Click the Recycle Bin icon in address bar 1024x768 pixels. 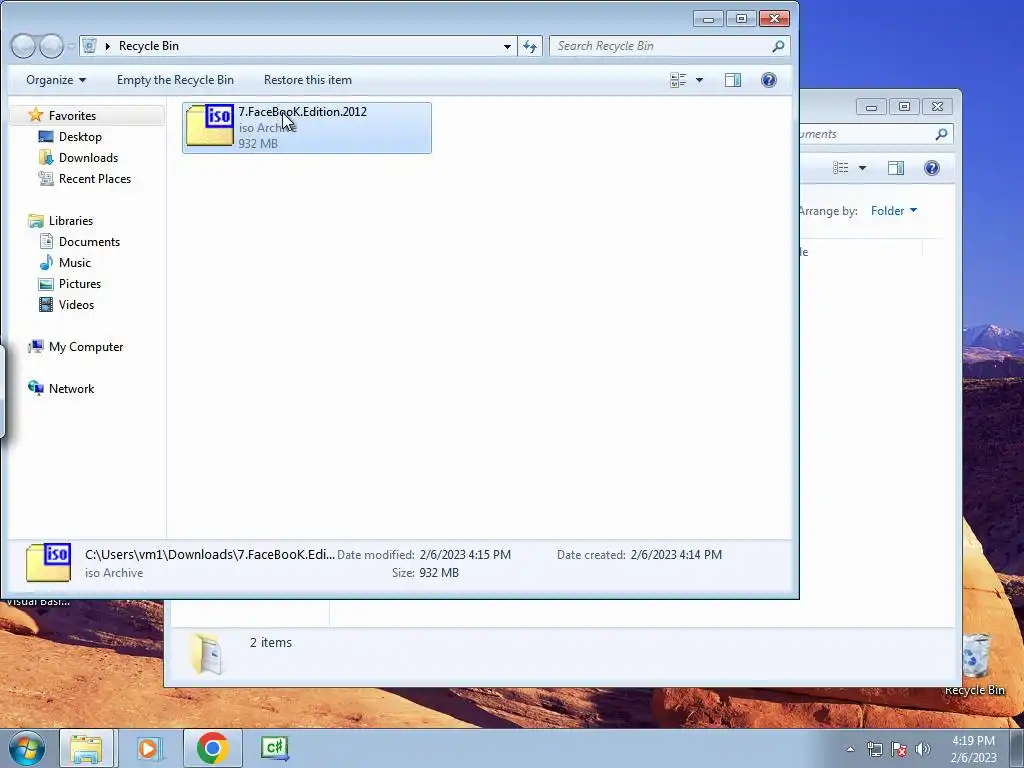90,46
